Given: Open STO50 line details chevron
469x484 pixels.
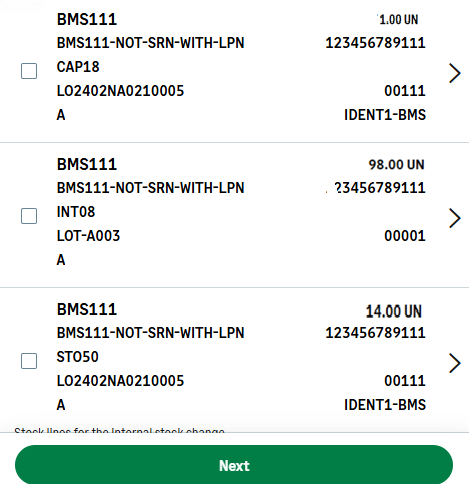Looking at the screenshot, I should pyautogui.click(x=455, y=363).
